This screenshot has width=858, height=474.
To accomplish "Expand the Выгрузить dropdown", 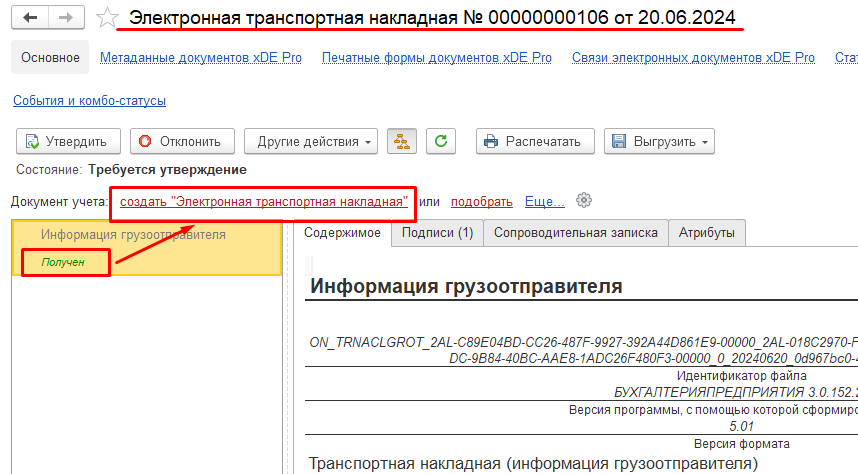I will 659,141.
